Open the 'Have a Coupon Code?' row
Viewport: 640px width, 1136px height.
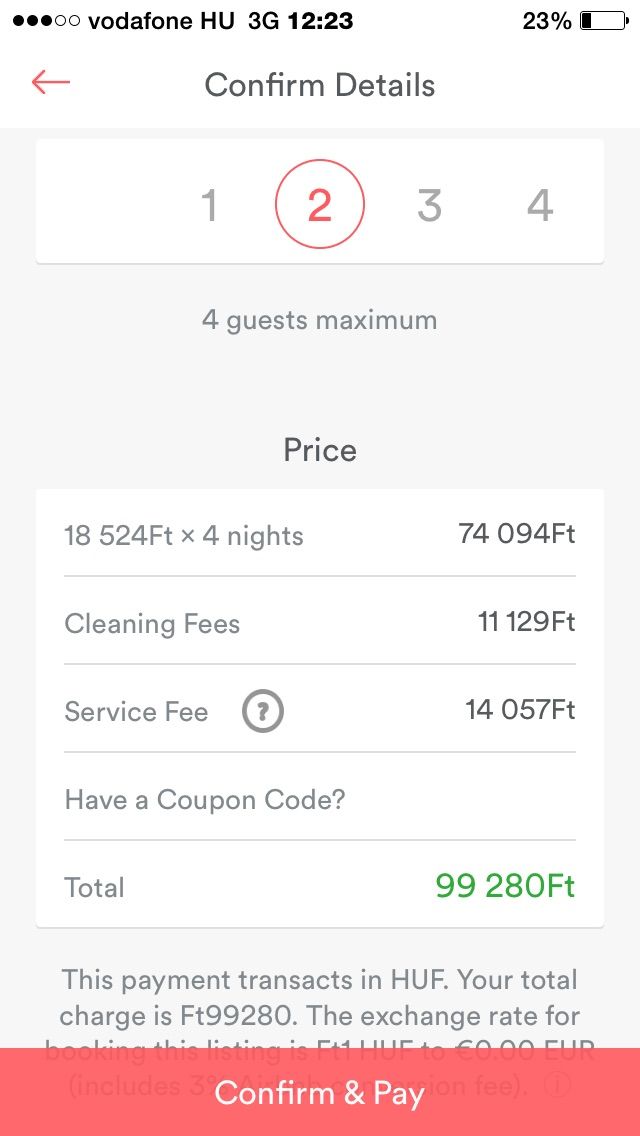point(205,800)
